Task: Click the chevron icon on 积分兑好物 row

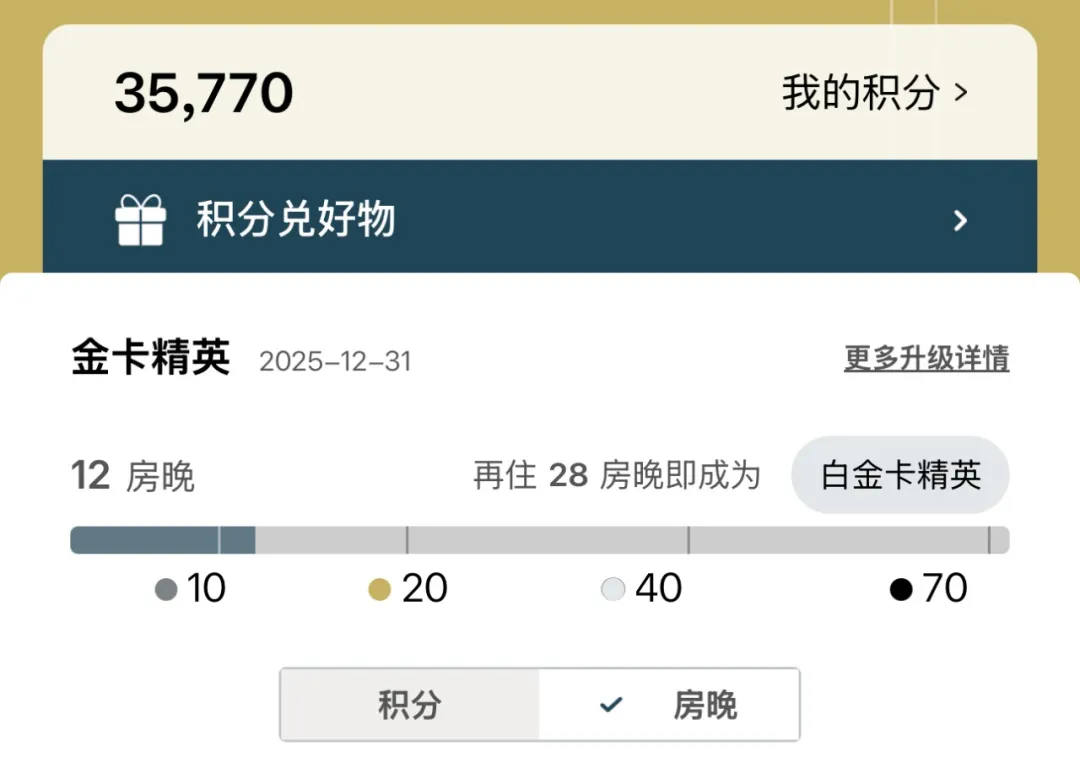Action: click(958, 220)
